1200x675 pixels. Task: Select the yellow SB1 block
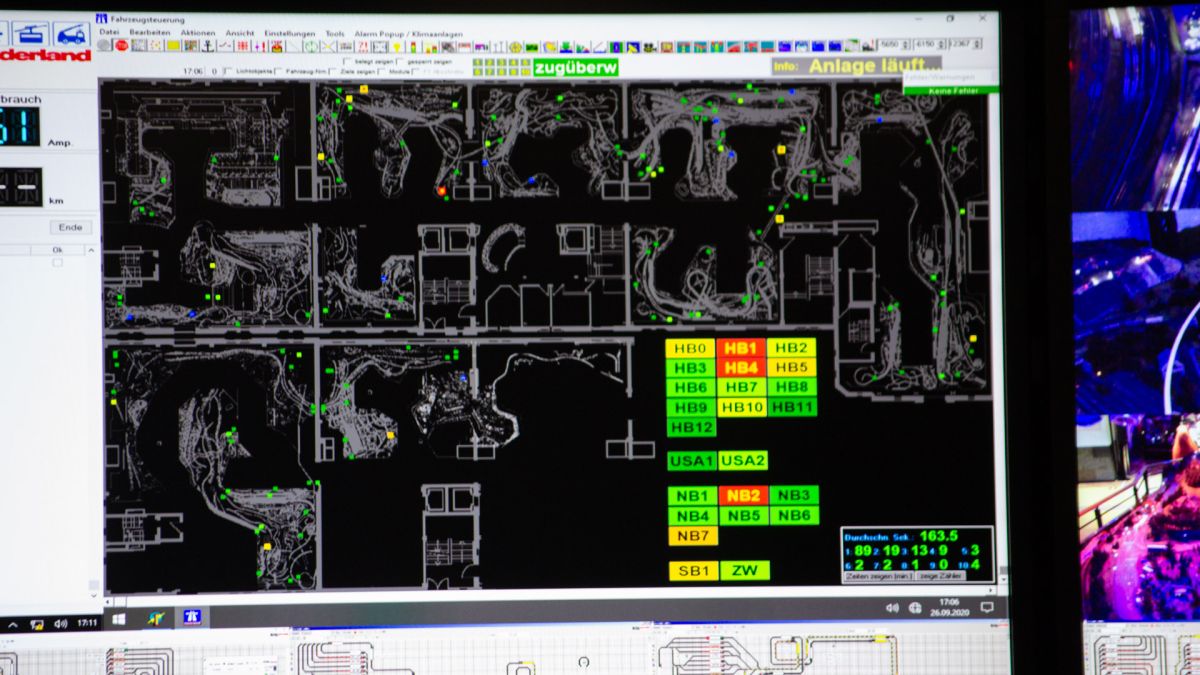click(x=693, y=571)
